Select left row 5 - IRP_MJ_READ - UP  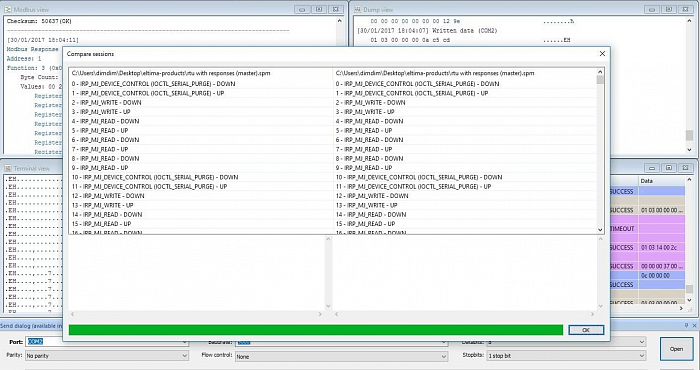201,130
